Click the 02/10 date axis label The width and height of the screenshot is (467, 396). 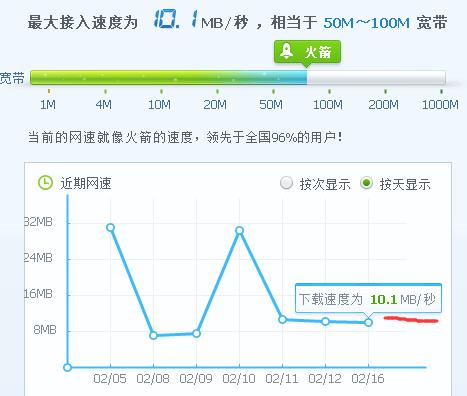239,379
